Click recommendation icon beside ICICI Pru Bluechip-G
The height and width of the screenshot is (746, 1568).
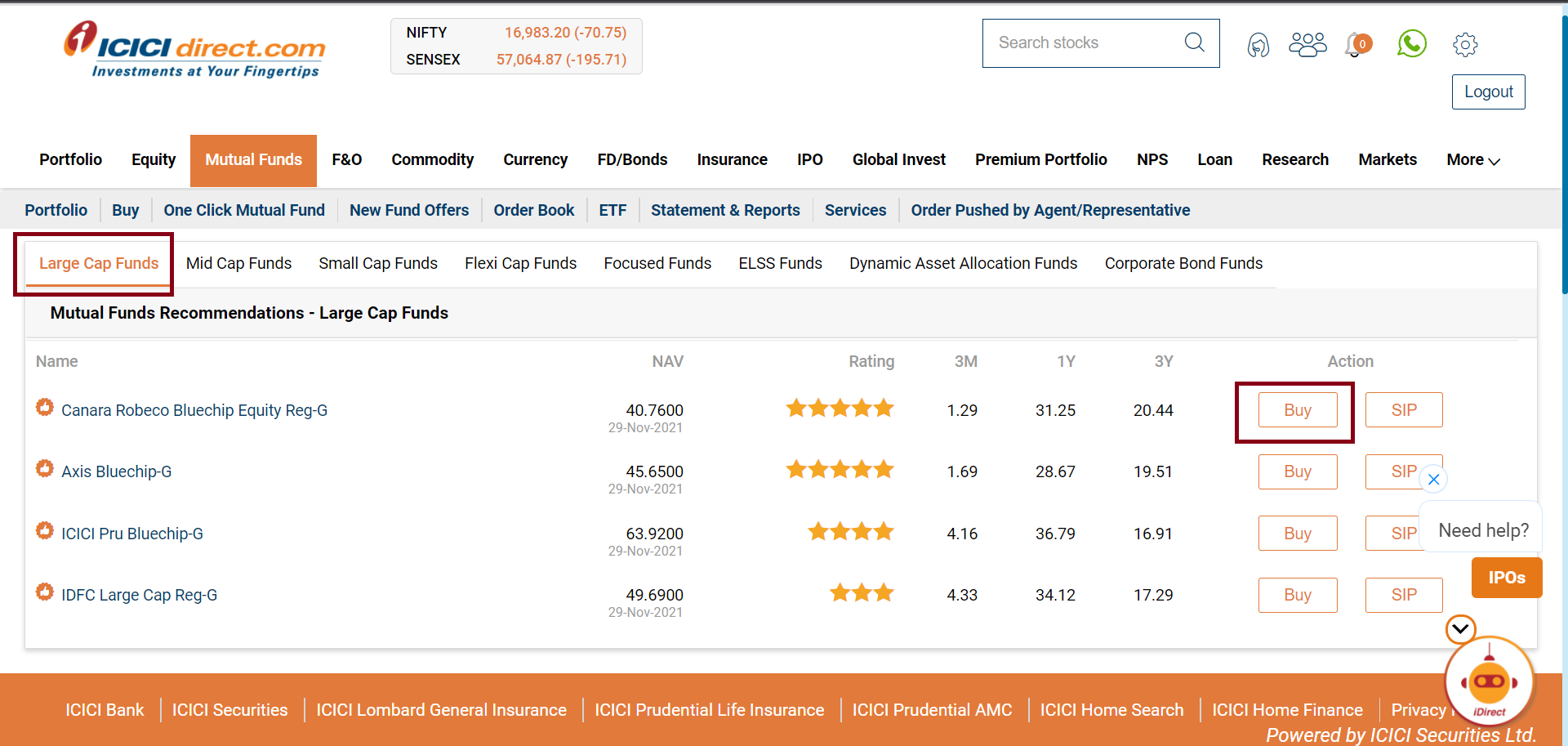(x=45, y=530)
